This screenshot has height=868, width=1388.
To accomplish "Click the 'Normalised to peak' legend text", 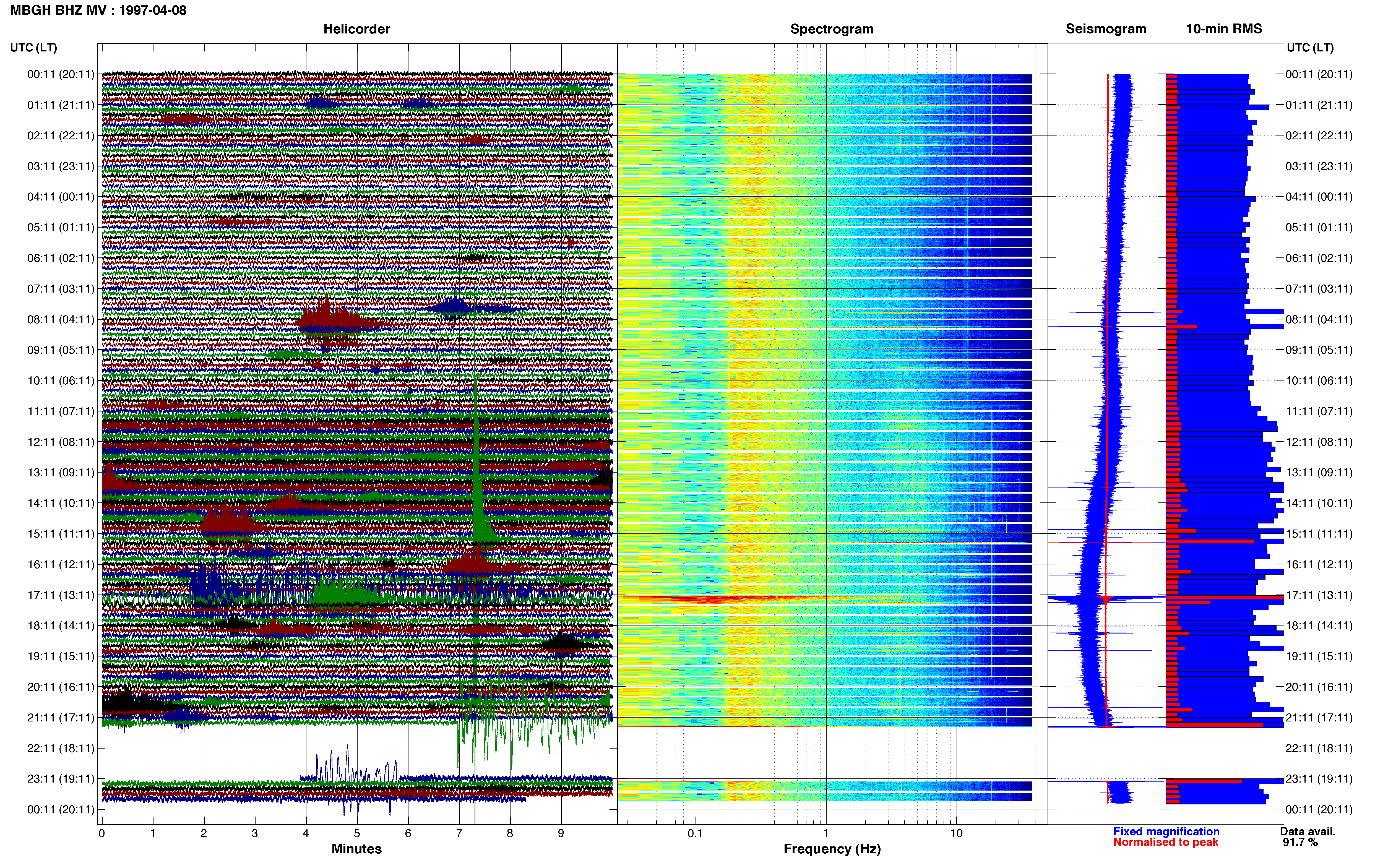I will 1166,843.
